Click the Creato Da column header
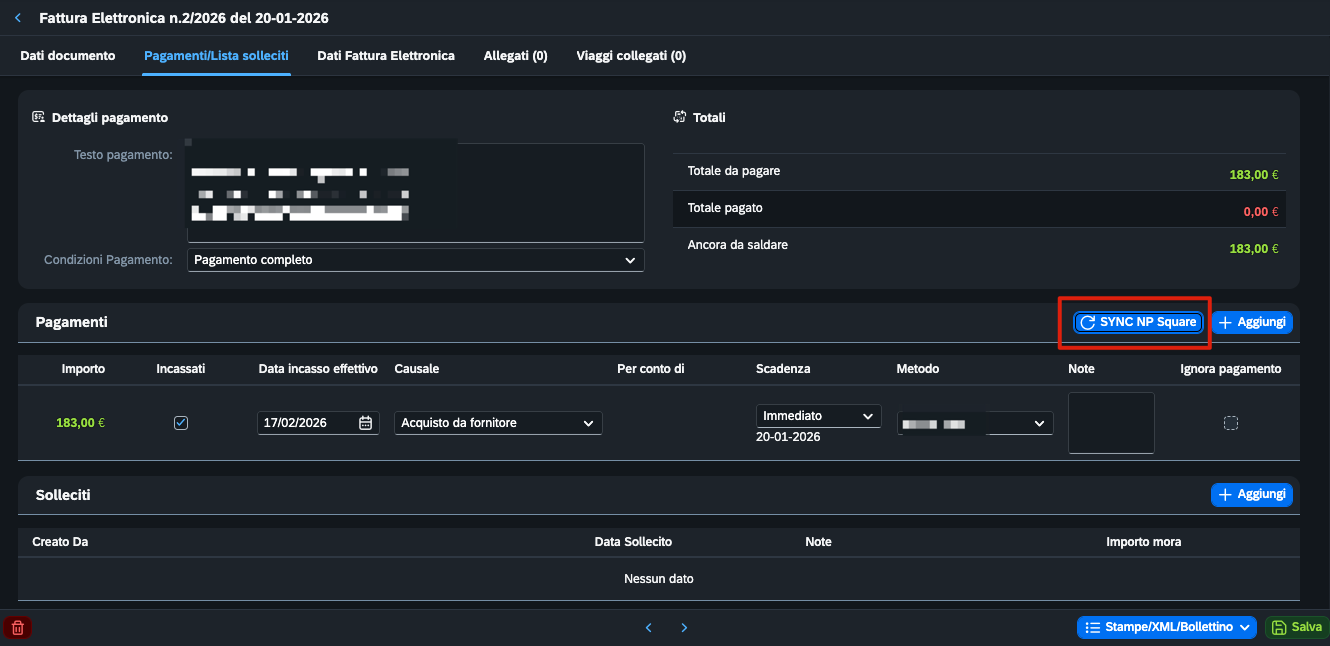Screen dimensions: 1330x646 [x=61, y=542]
